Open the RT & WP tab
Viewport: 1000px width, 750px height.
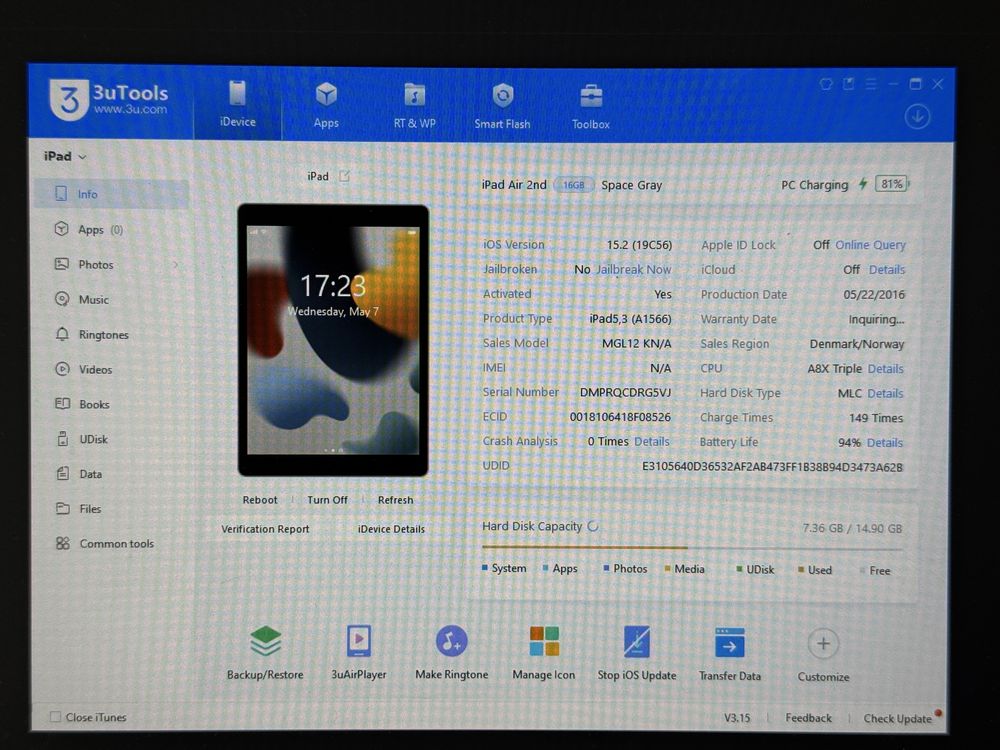pyautogui.click(x=415, y=106)
